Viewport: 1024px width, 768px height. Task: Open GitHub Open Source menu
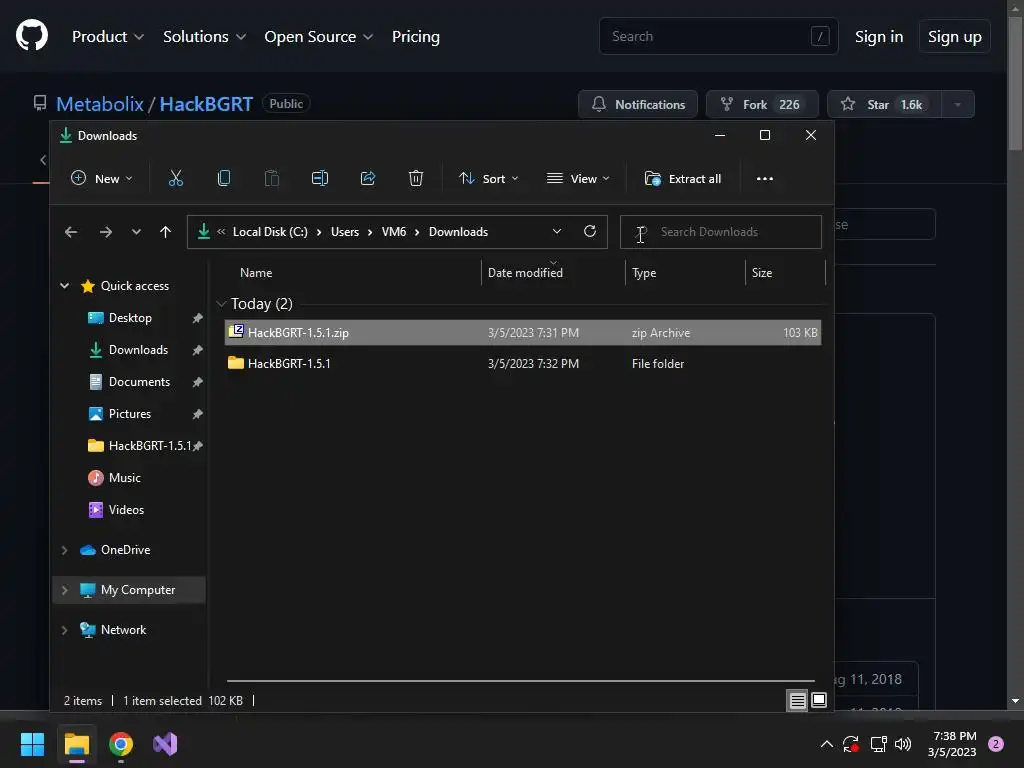[x=319, y=37]
